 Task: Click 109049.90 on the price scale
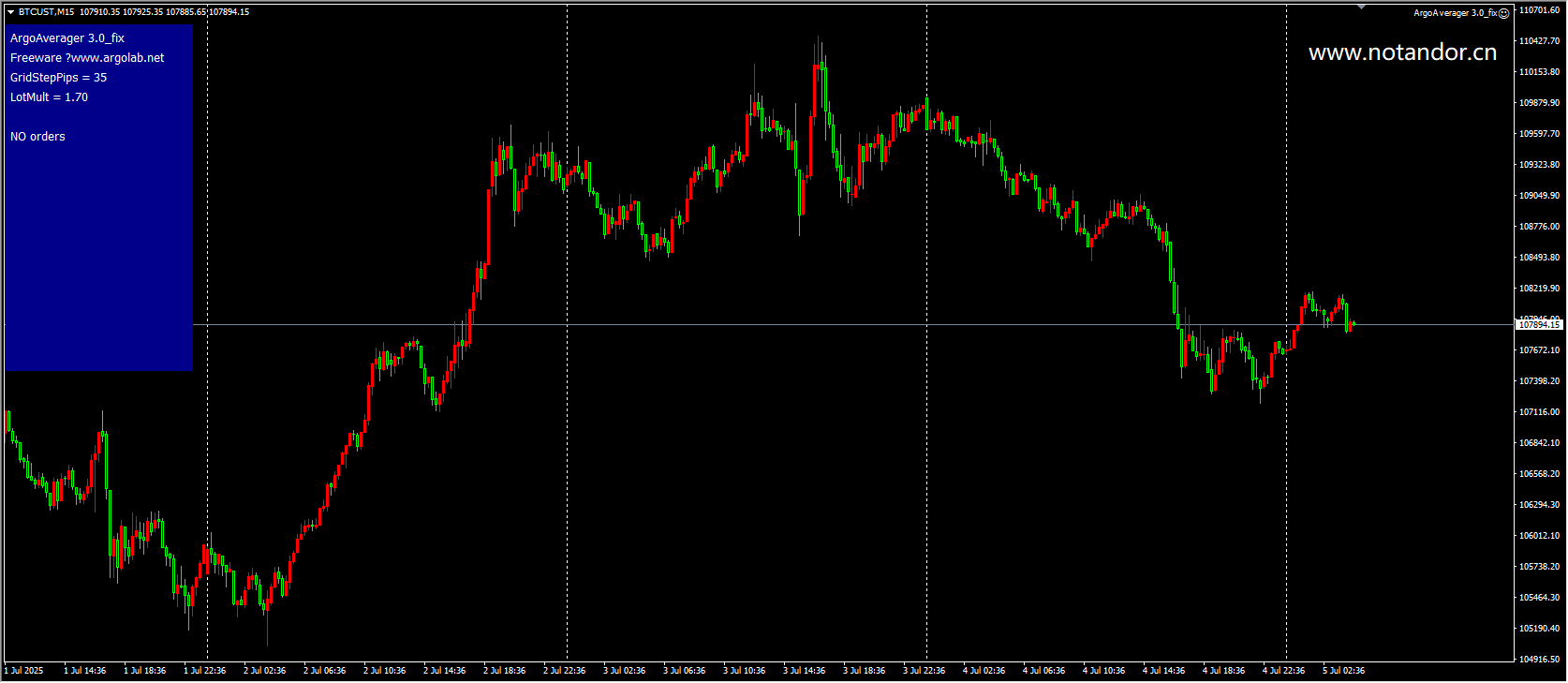(x=1540, y=196)
